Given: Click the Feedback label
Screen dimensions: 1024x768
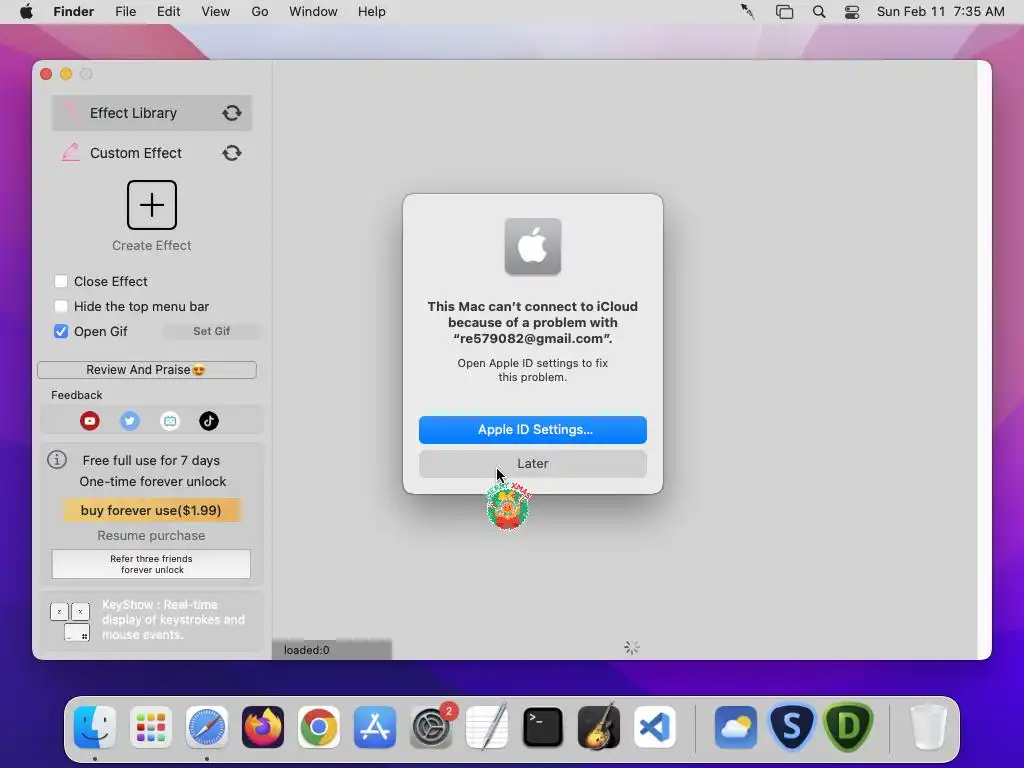Looking at the screenshot, I should [x=76, y=395].
